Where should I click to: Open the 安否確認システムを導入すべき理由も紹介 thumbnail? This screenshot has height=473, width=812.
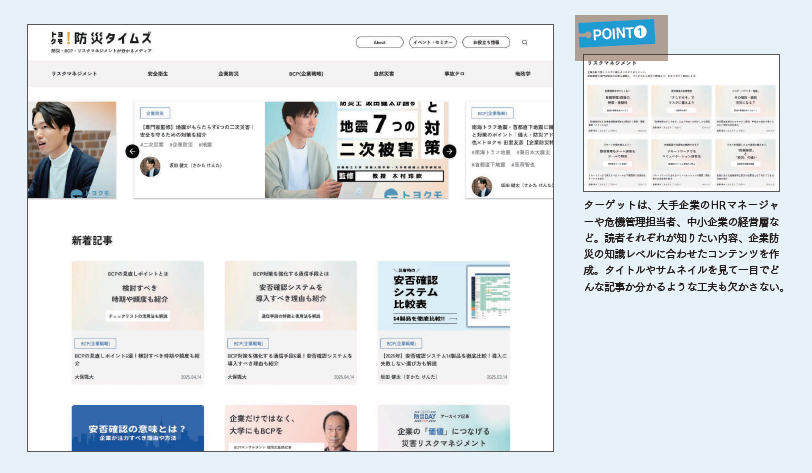pyautogui.click(x=291, y=296)
